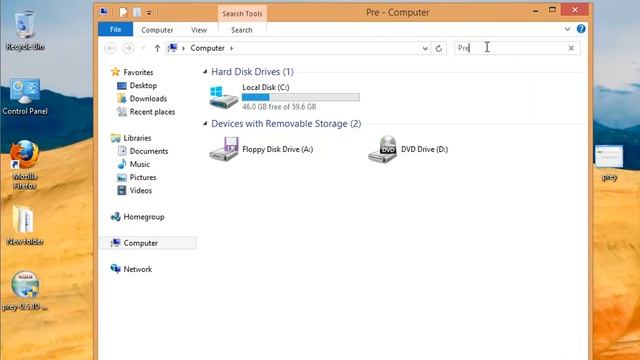This screenshot has height=360, width=640.
Task: Refresh the Computer view
Action: coord(439,48)
